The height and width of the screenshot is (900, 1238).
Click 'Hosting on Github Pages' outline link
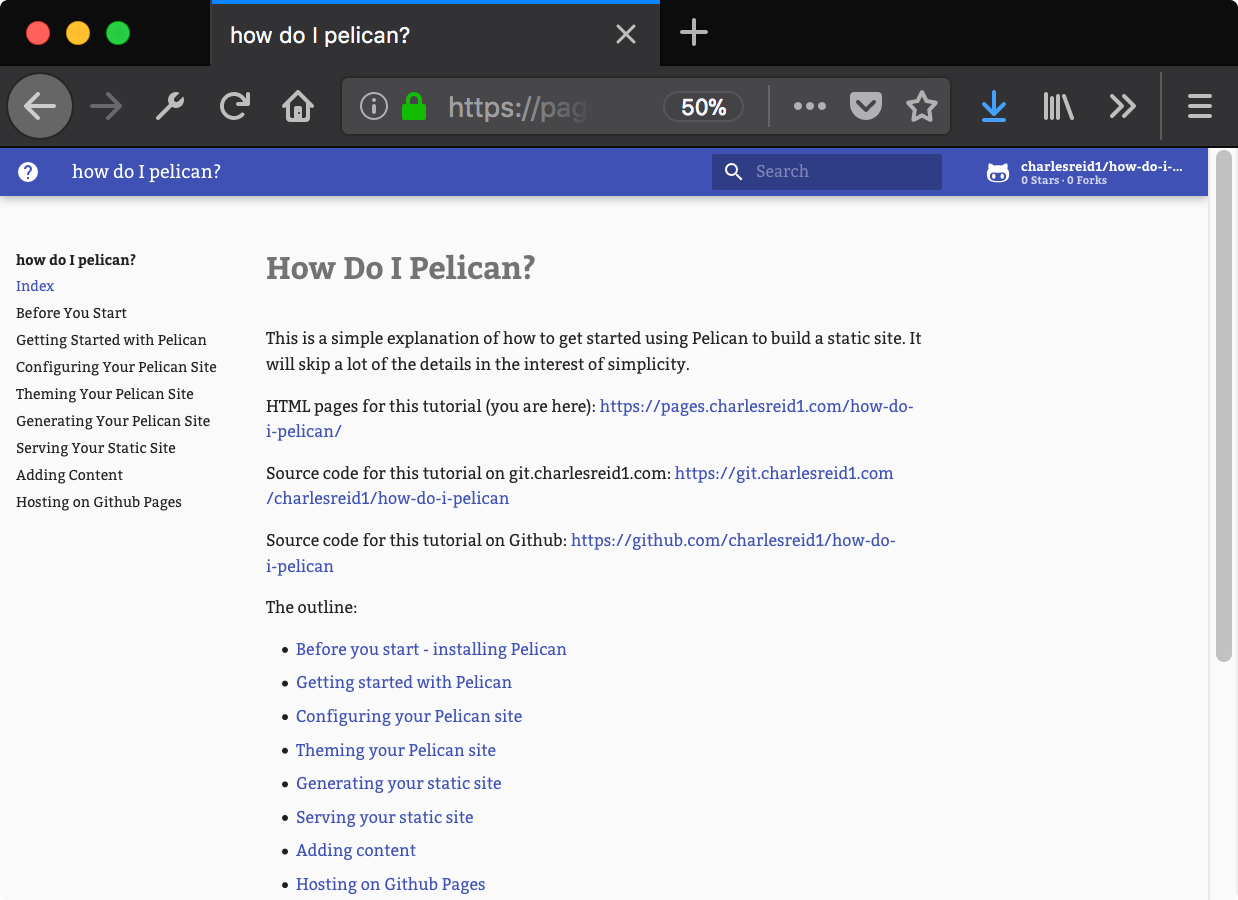click(391, 884)
